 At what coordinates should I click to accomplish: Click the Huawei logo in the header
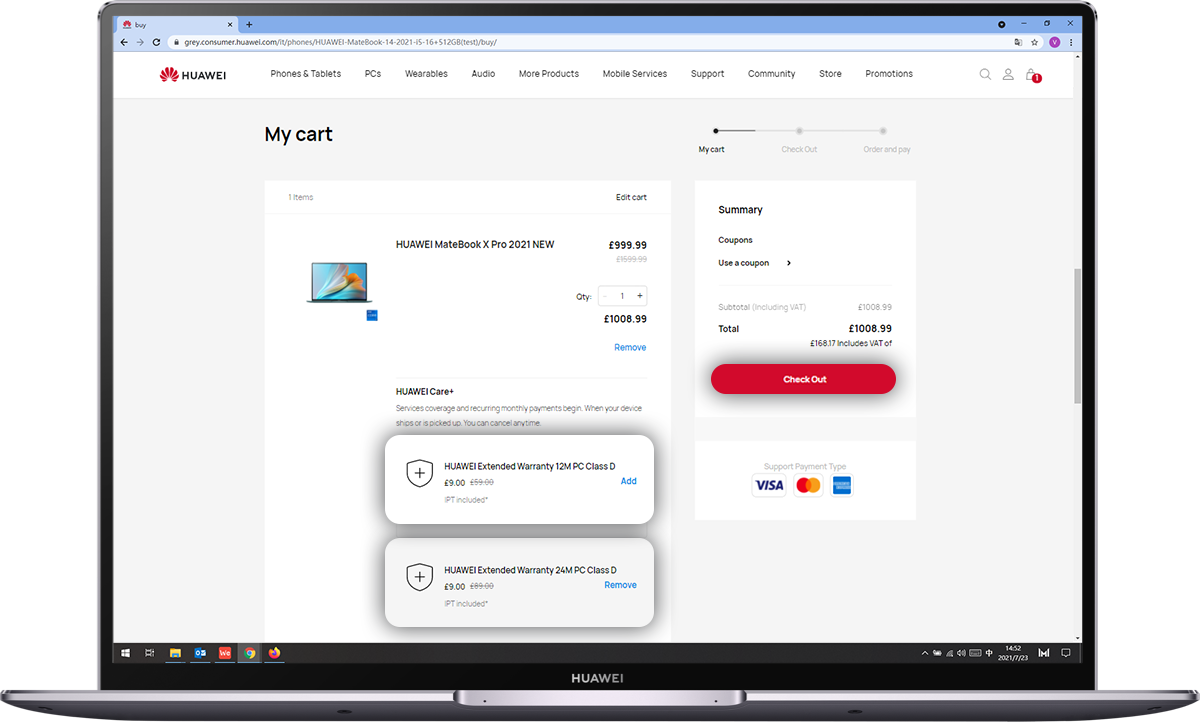[x=192, y=74]
